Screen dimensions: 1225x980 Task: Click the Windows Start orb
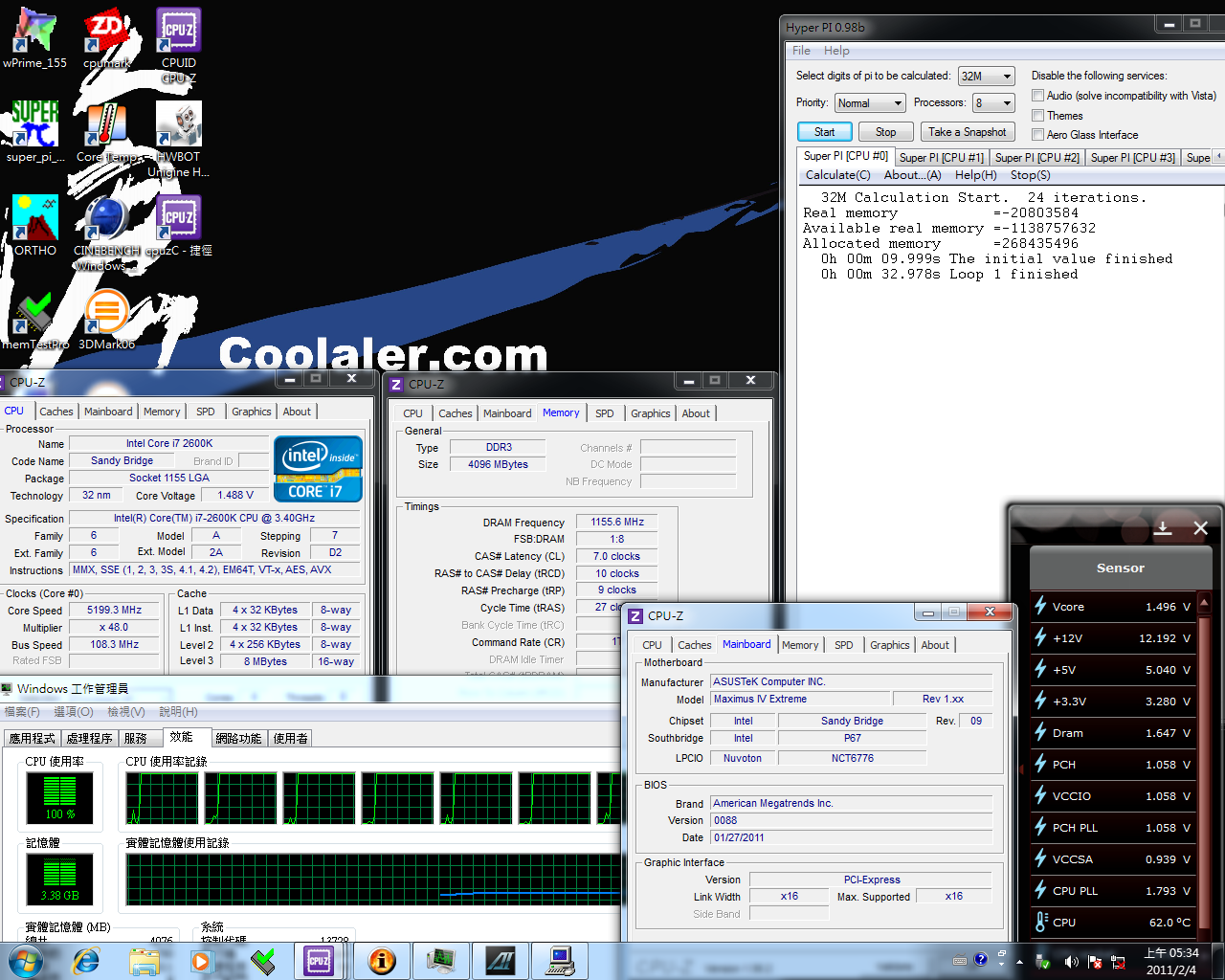(25, 961)
